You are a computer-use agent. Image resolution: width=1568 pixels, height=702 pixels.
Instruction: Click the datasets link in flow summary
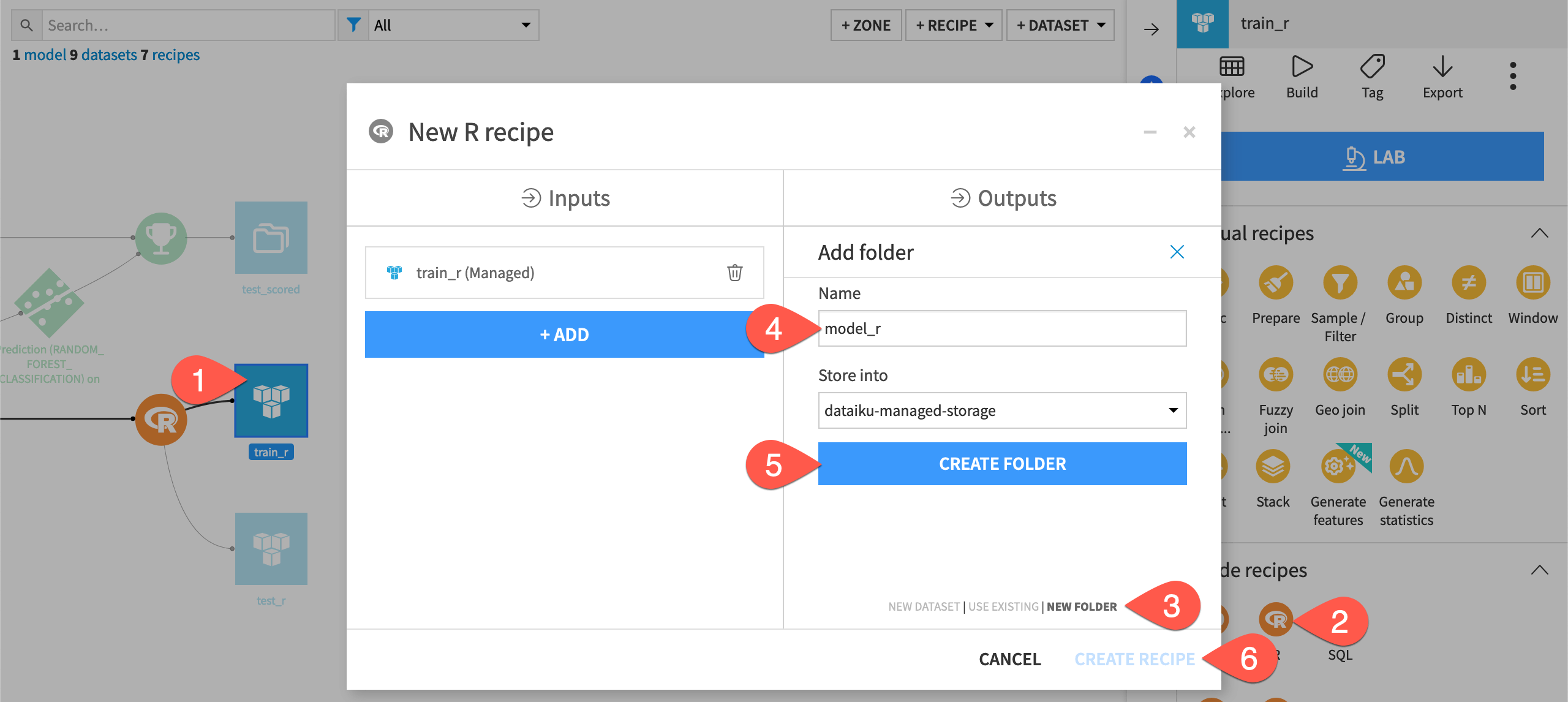109,55
